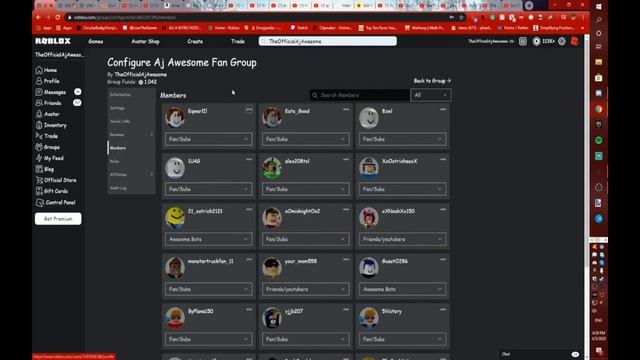Open Trade in the top navigation
The image size is (640, 360).
click(x=238, y=42)
